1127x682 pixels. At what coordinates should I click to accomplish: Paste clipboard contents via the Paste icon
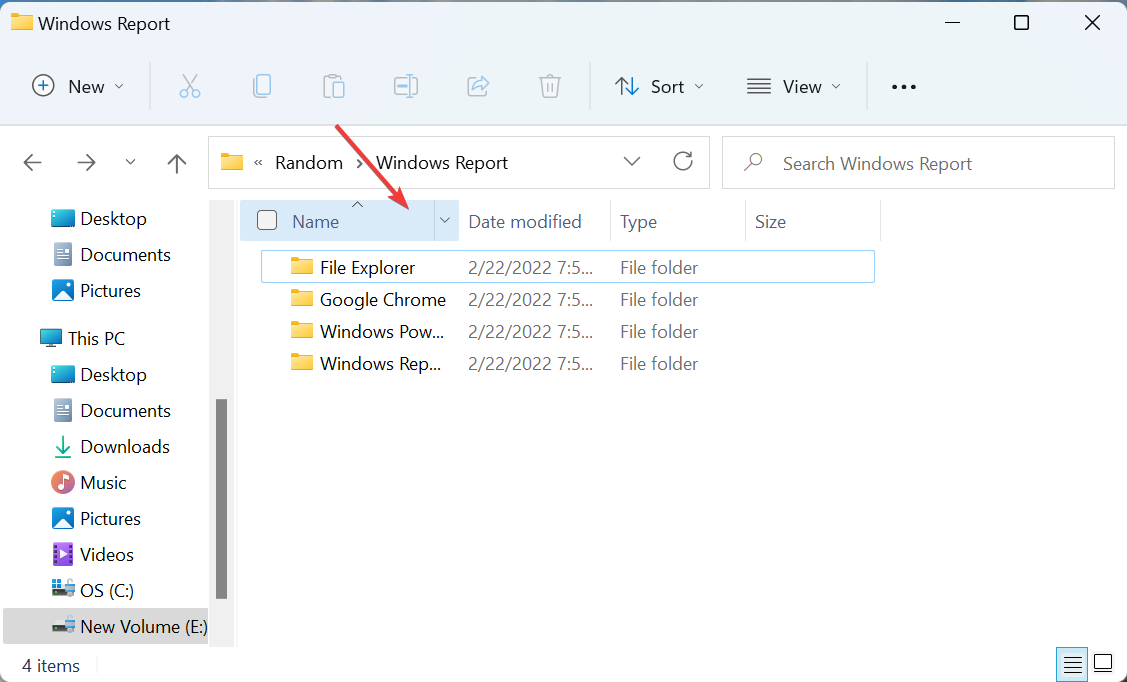pyautogui.click(x=334, y=86)
